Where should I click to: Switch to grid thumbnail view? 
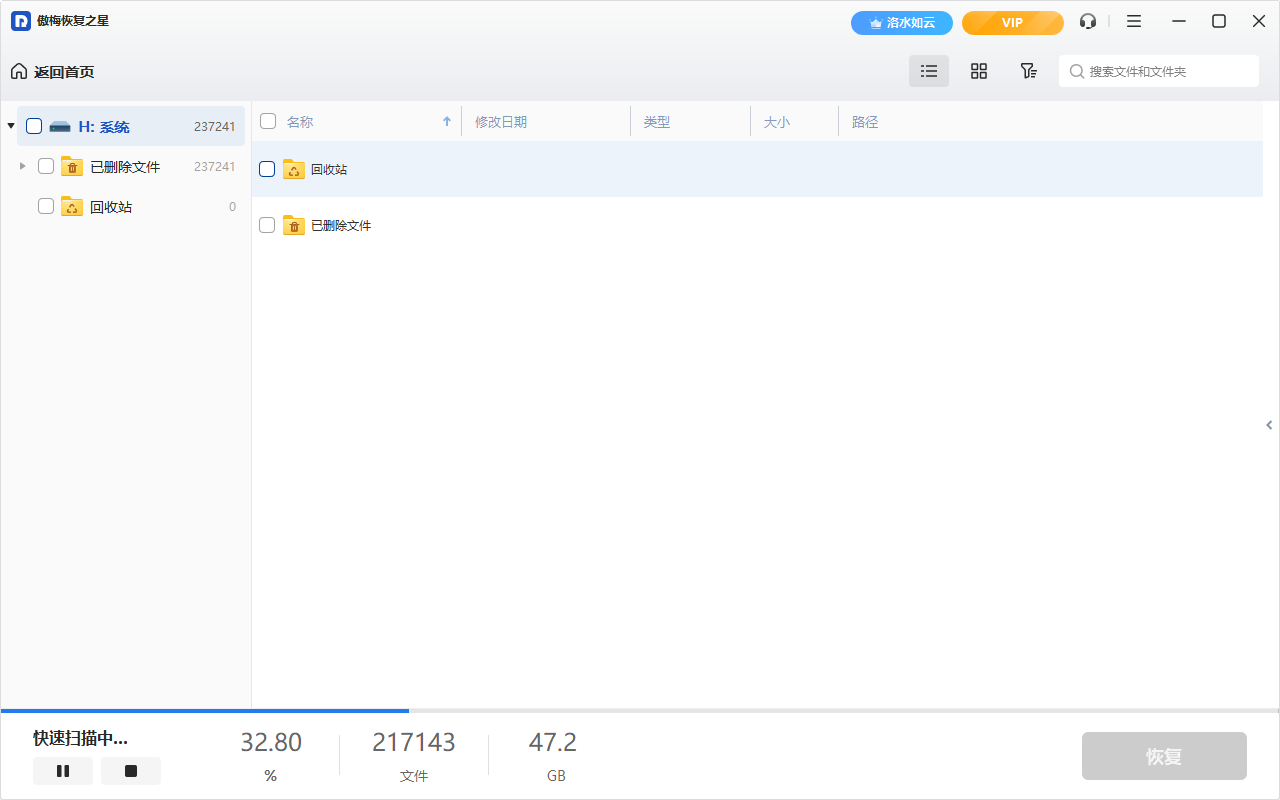[x=979, y=71]
